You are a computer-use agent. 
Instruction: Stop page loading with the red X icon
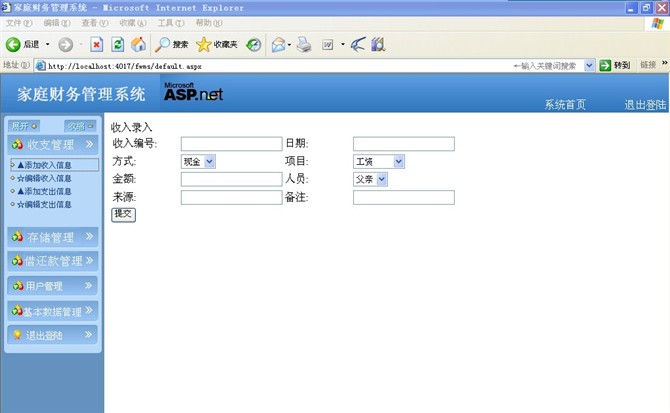97,44
